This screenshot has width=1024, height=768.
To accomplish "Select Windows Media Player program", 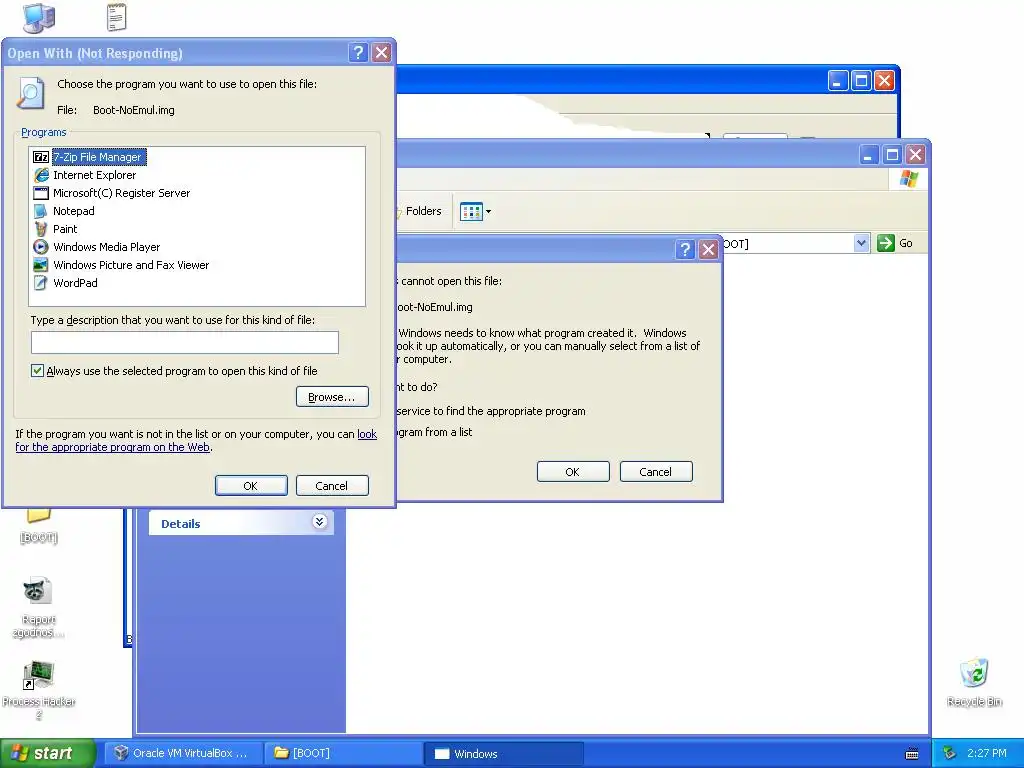I will coord(106,247).
